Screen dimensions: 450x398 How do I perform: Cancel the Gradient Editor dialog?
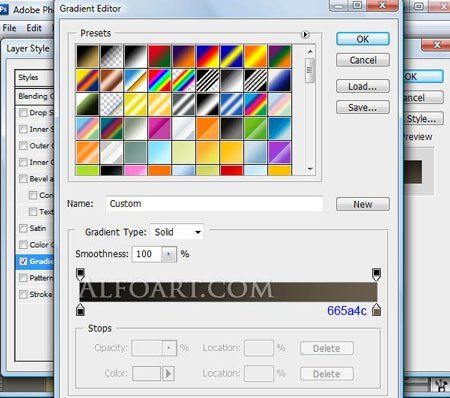(x=363, y=60)
